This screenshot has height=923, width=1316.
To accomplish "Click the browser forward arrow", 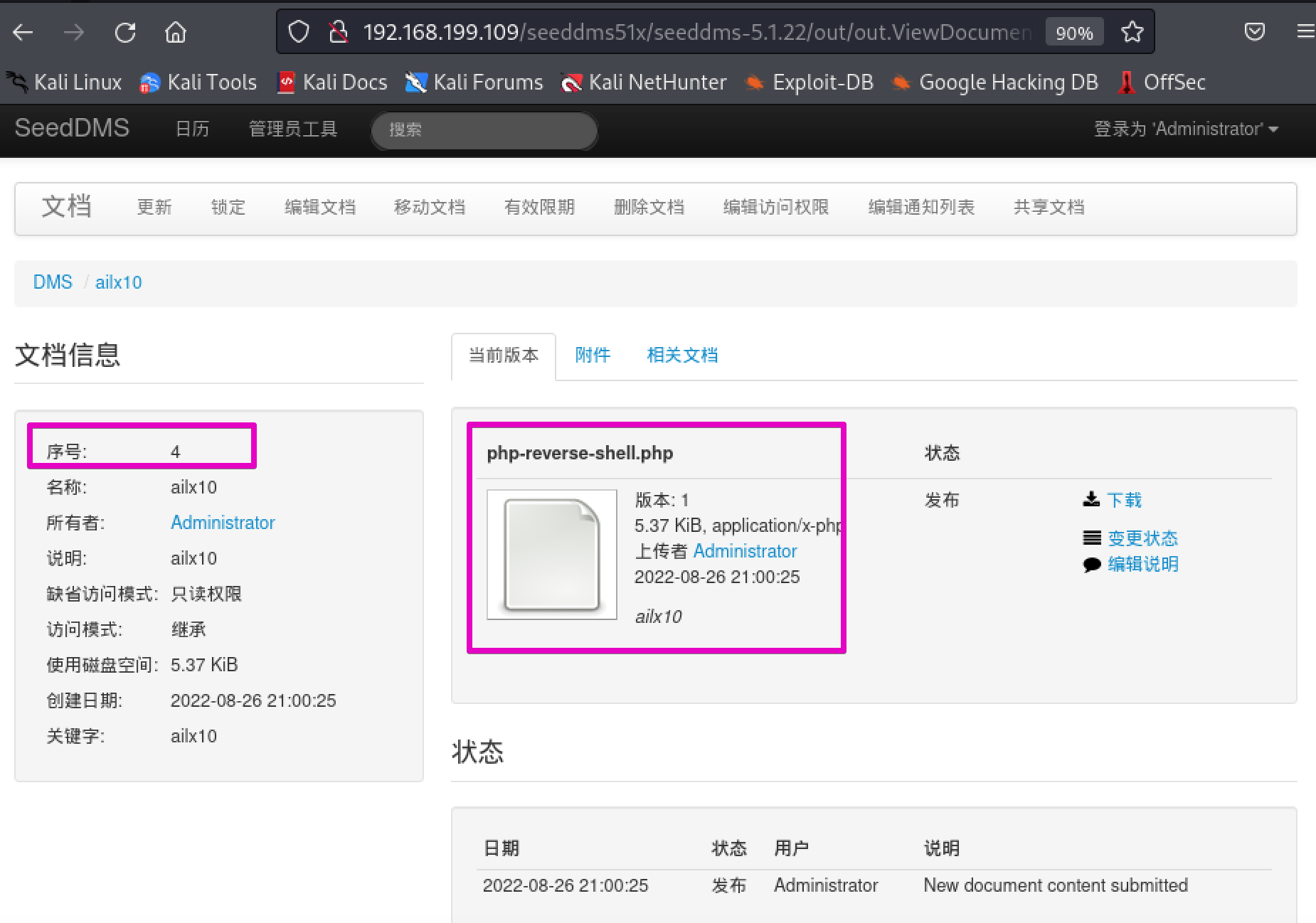I will coord(74,32).
